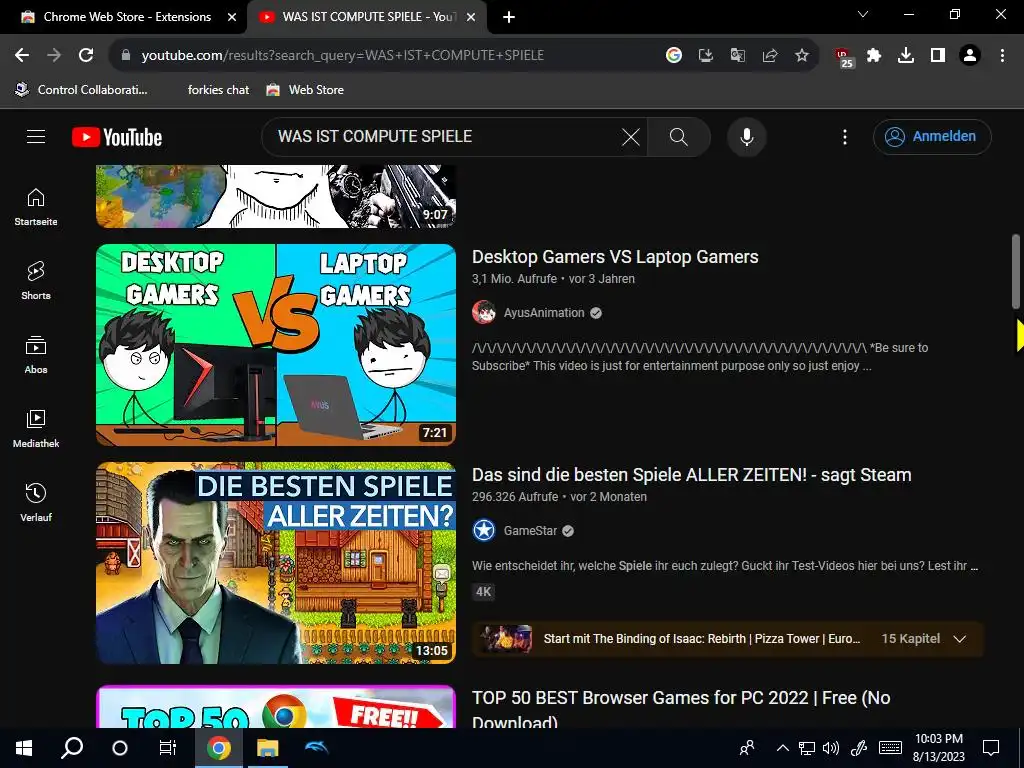The width and height of the screenshot is (1024, 768).
Task: Share this page icon in address bar
Action: coord(769,55)
